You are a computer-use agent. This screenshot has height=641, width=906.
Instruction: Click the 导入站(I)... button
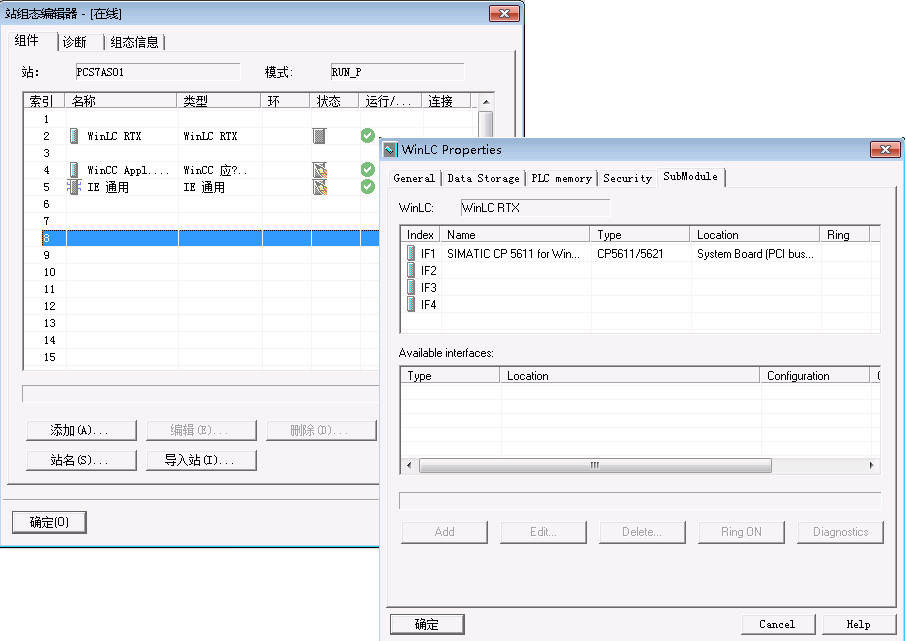pos(201,460)
